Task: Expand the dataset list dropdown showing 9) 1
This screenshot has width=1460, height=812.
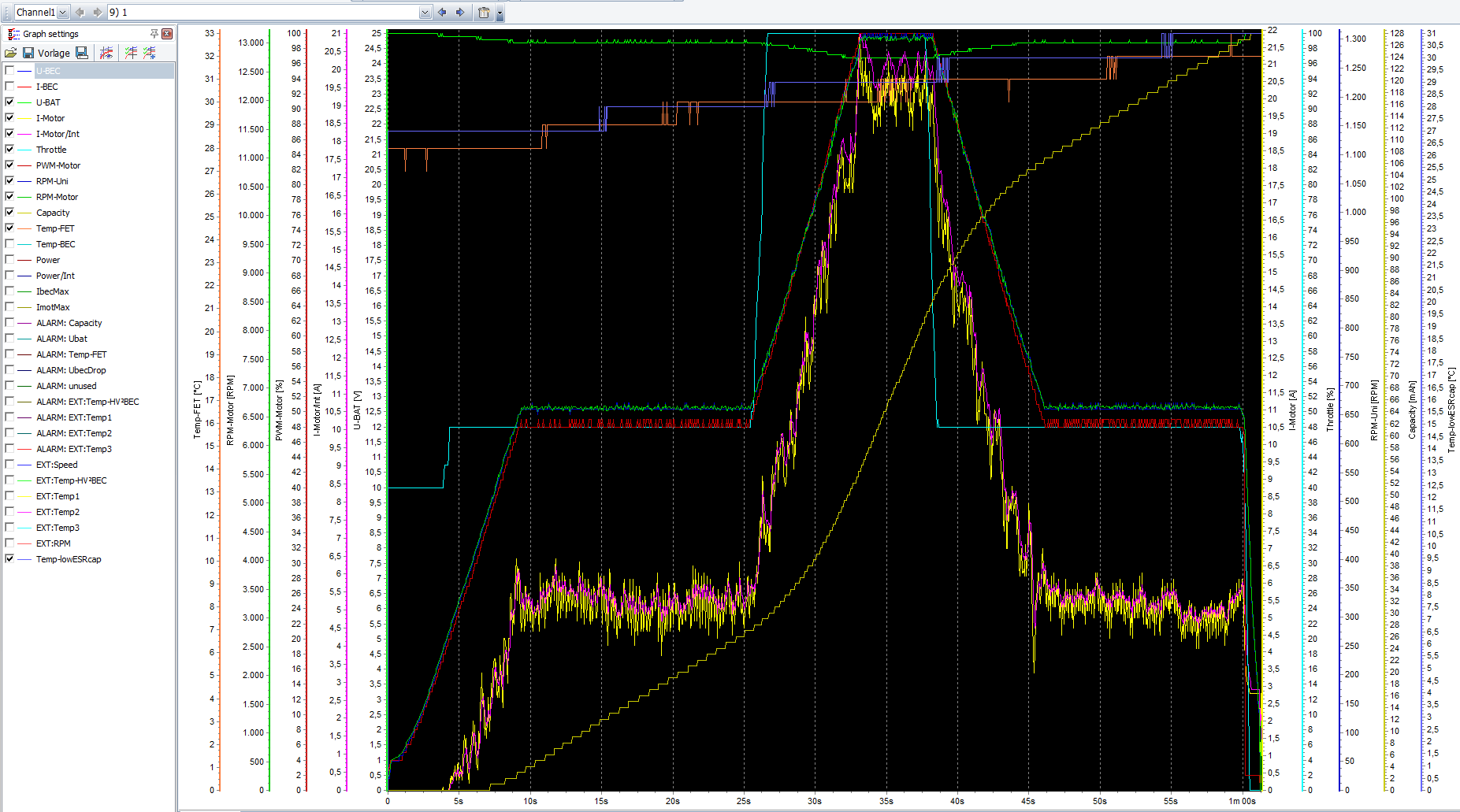Action: tap(425, 12)
